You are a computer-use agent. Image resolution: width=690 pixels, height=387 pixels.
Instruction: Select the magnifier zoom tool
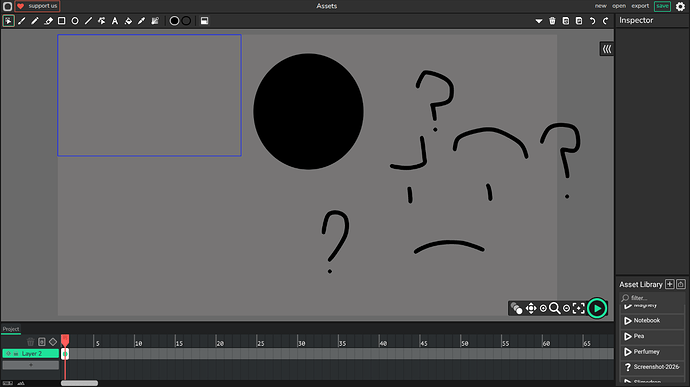point(555,308)
